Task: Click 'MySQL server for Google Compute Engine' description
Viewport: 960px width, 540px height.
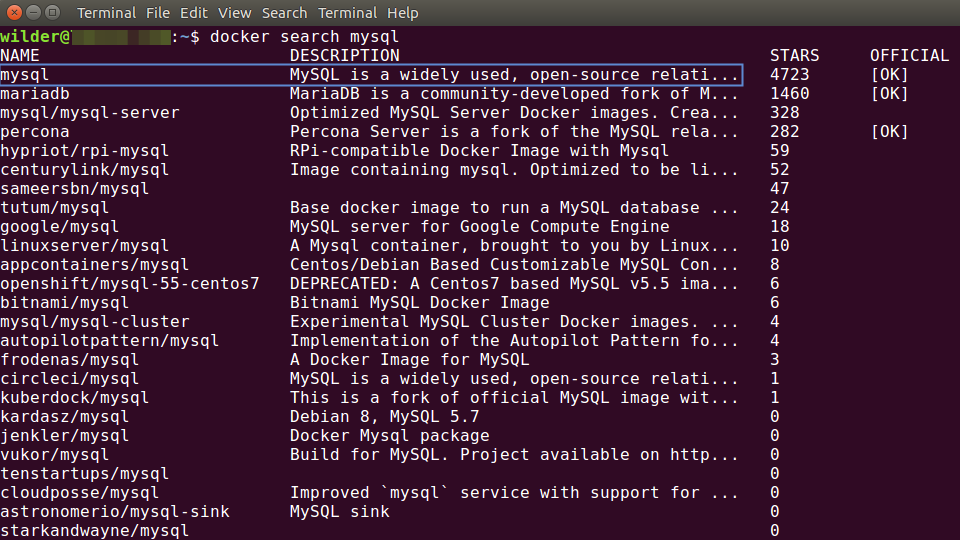Action: click(479, 227)
